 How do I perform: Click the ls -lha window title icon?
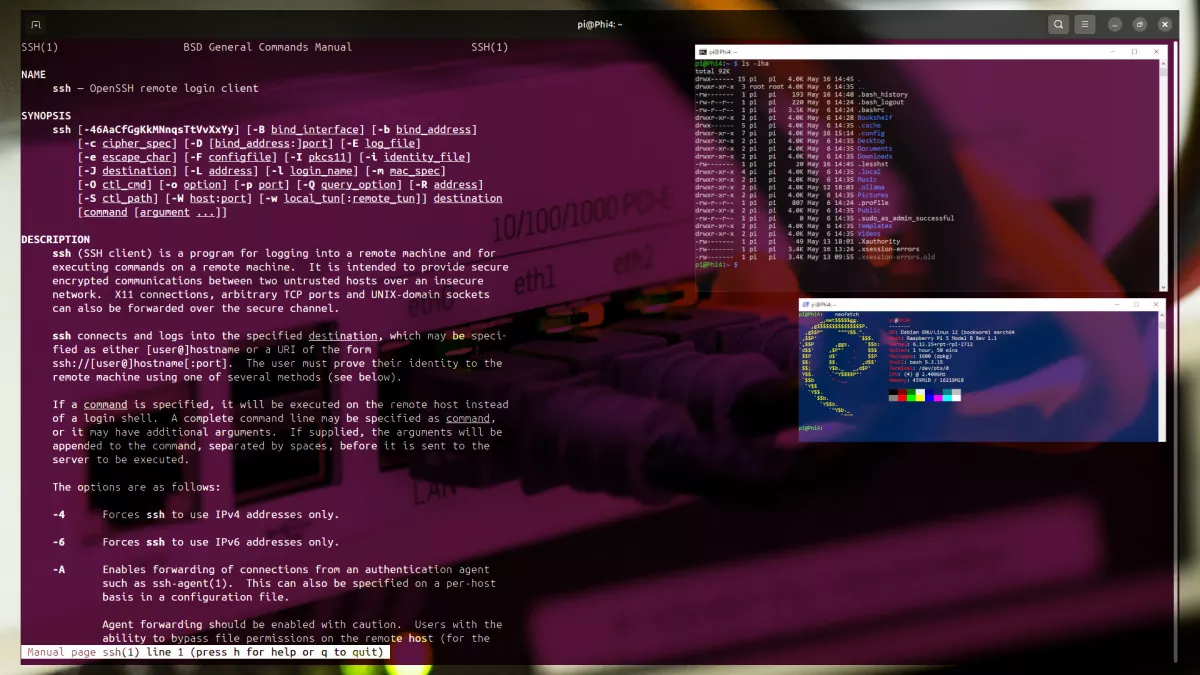(703, 51)
